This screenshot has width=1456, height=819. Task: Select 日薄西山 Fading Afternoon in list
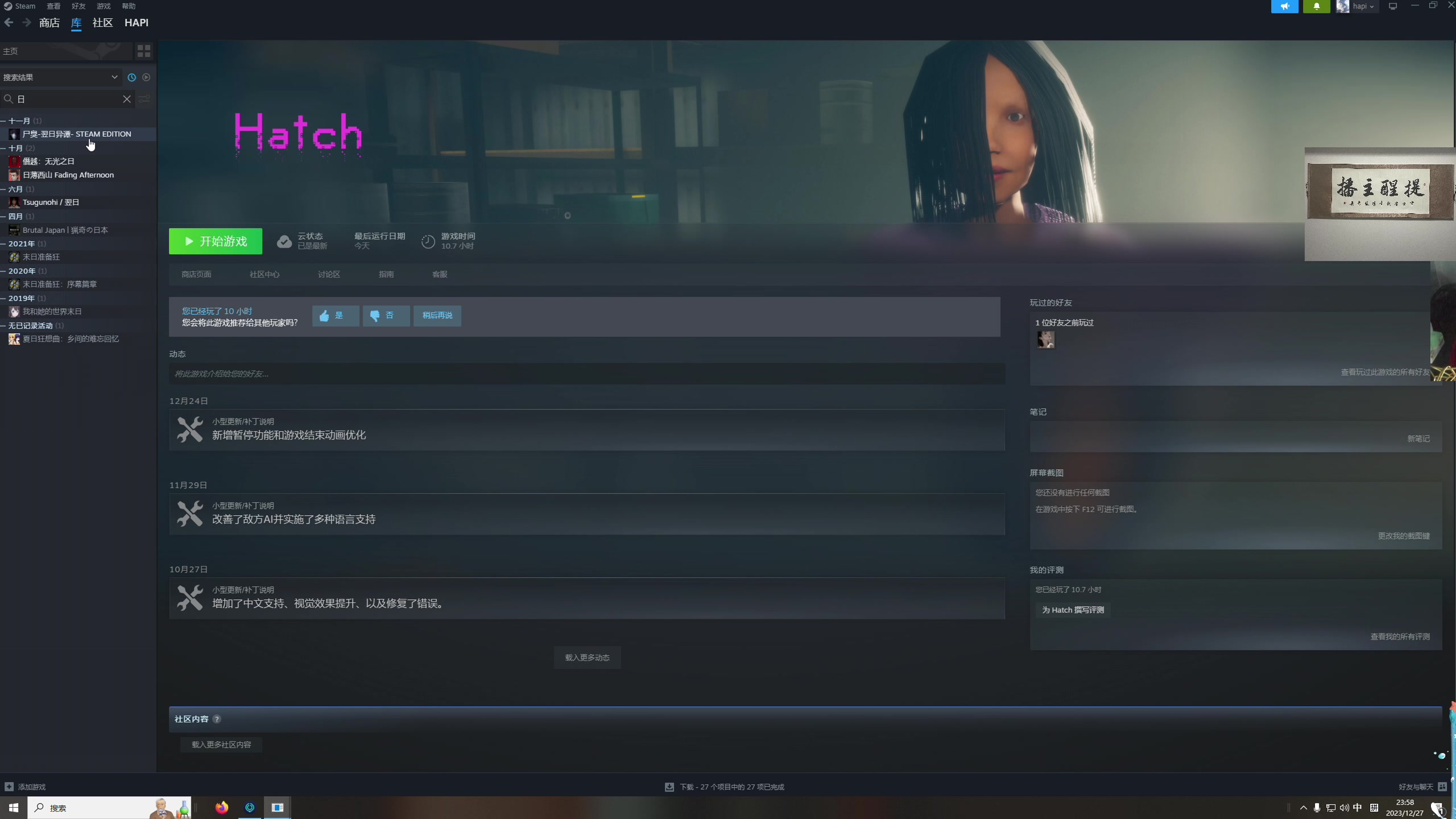pos(68,175)
